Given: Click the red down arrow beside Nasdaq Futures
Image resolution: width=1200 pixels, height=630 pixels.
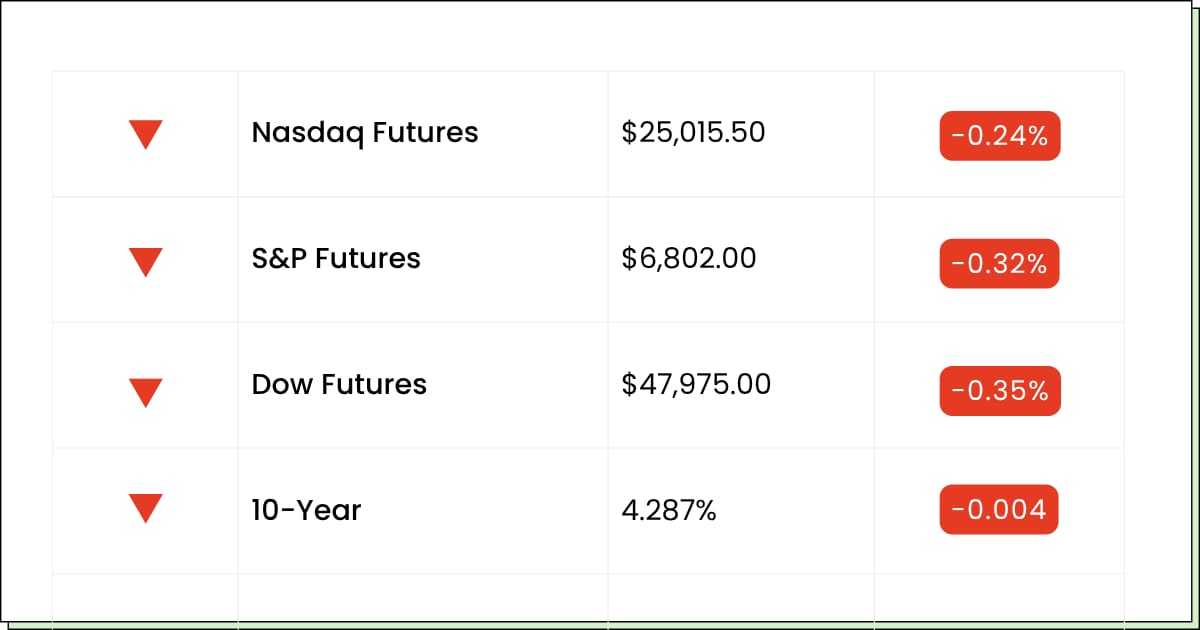Looking at the screenshot, I should point(146,134).
